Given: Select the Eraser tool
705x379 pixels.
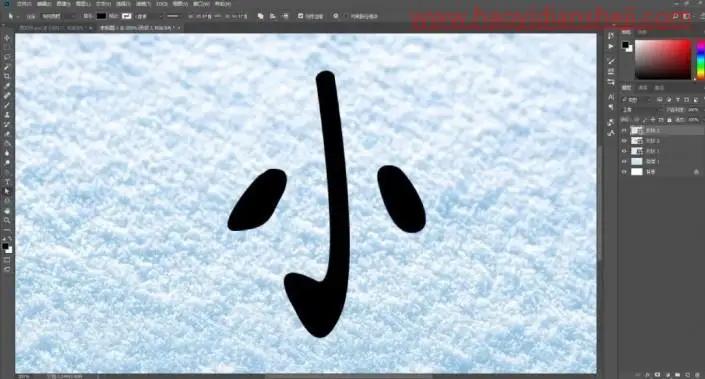Looking at the screenshot, I should (7, 134).
